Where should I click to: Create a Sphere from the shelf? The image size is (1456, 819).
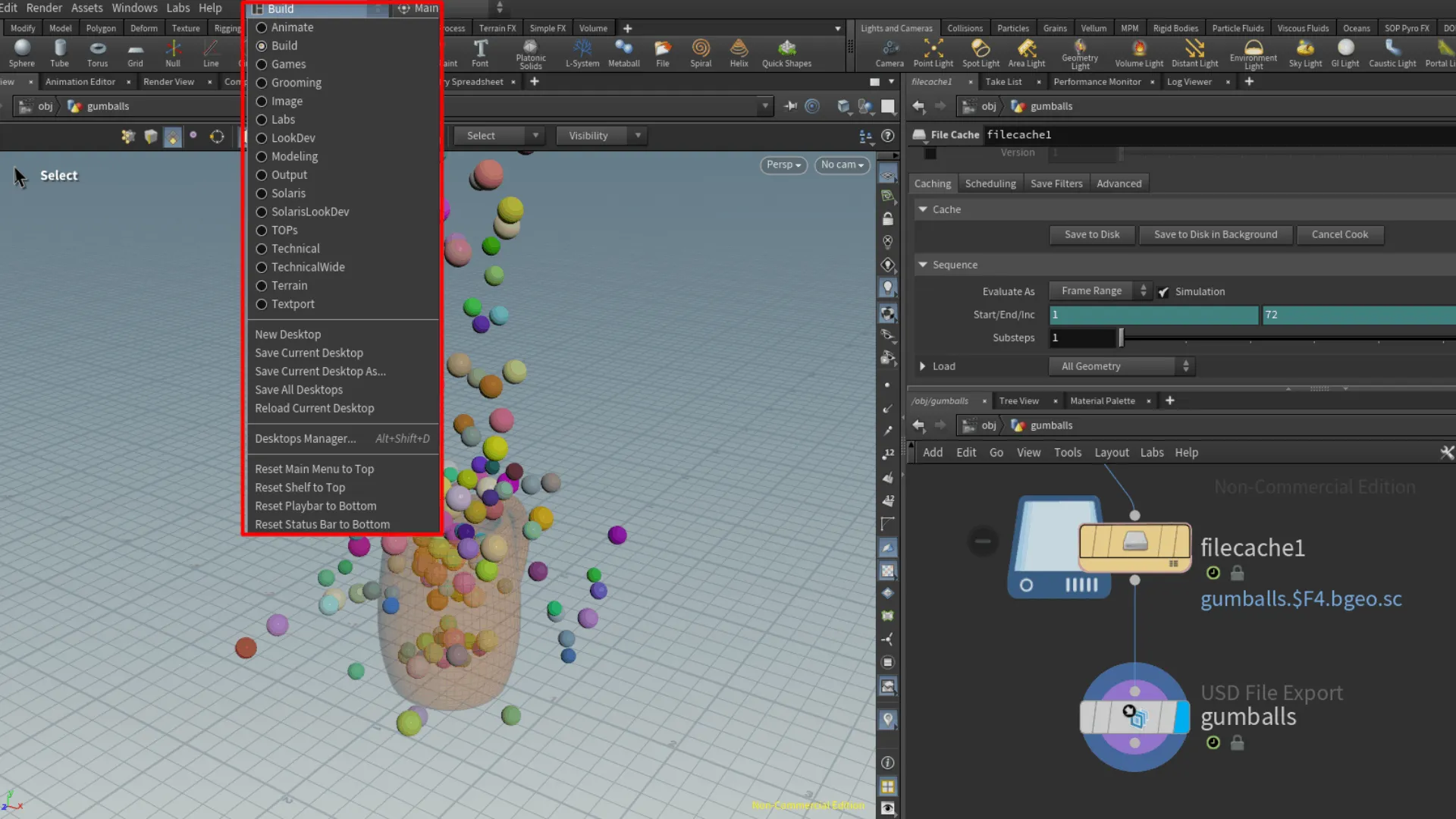pyautogui.click(x=21, y=53)
